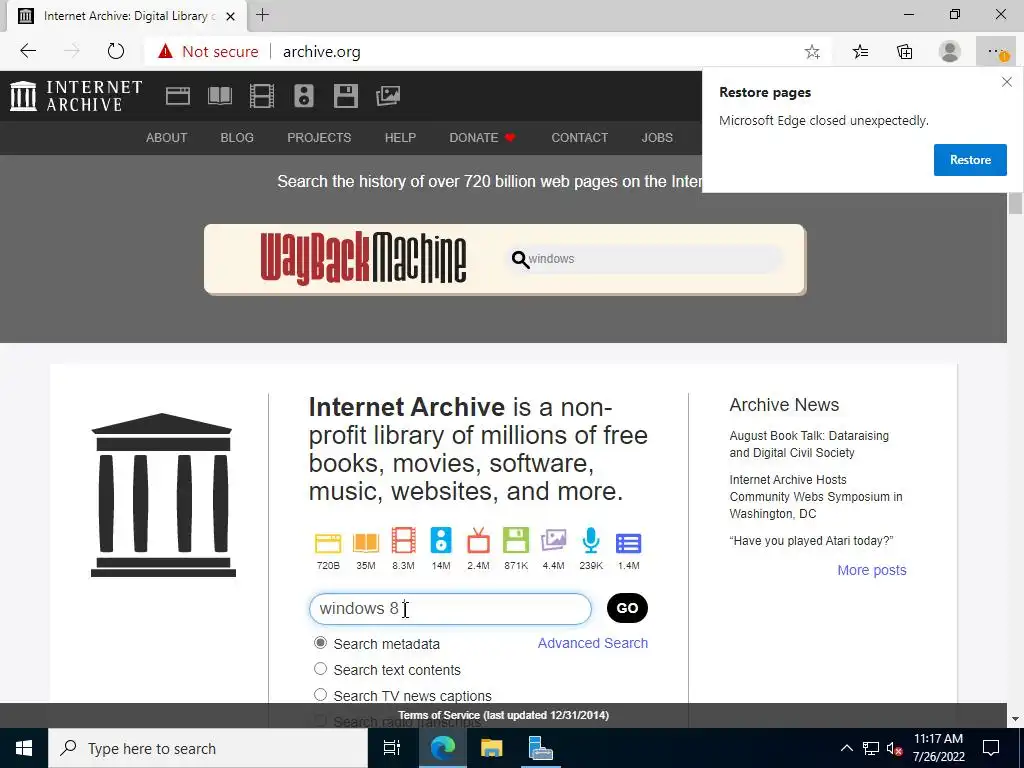
Task: Open the 35M texts collection icon
Action: [366, 542]
